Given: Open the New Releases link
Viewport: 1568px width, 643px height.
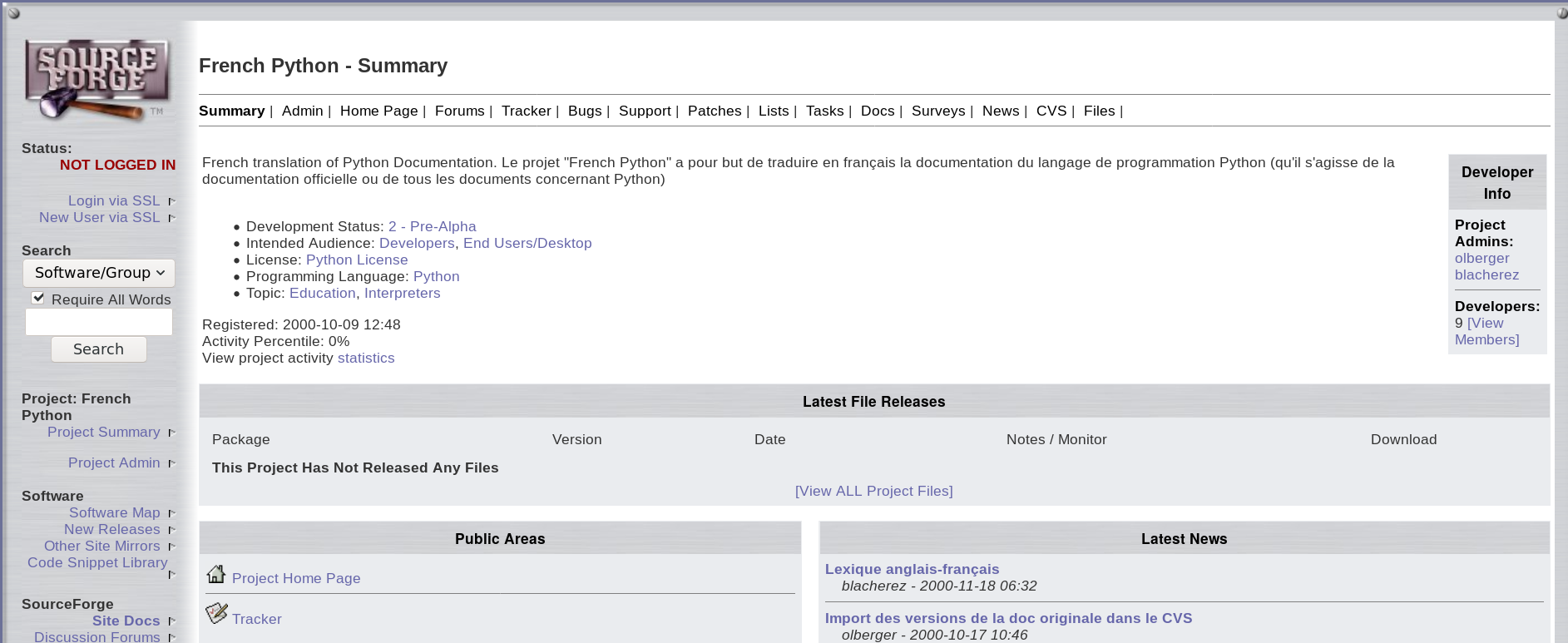Looking at the screenshot, I should tap(111, 529).
